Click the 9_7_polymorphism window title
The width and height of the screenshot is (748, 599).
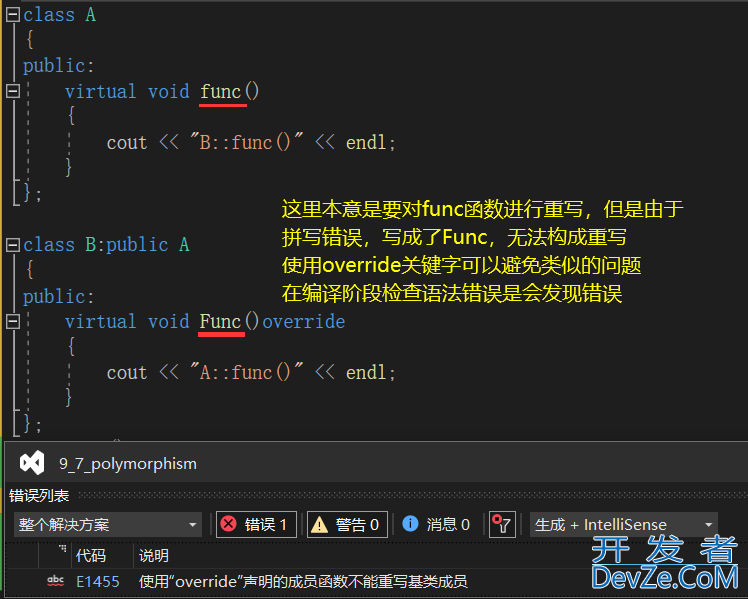pyautogui.click(x=128, y=464)
